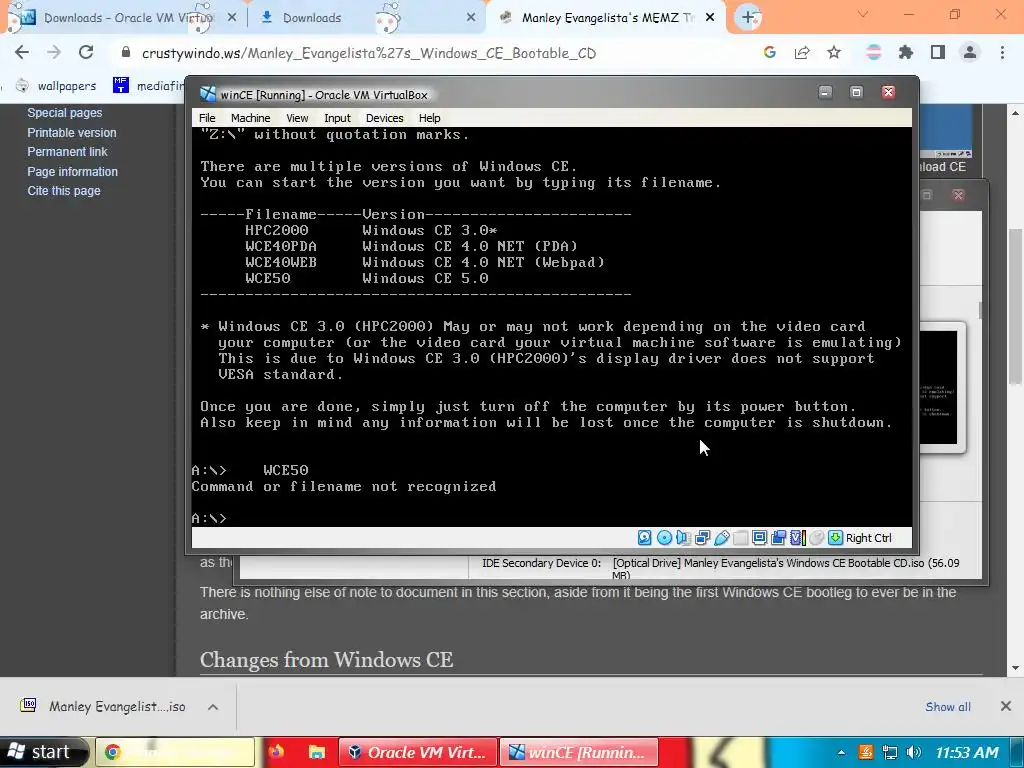Open the wallpapers bookmark
Image resolution: width=1024 pixels, height=768 pixels.
pos(56,86)
